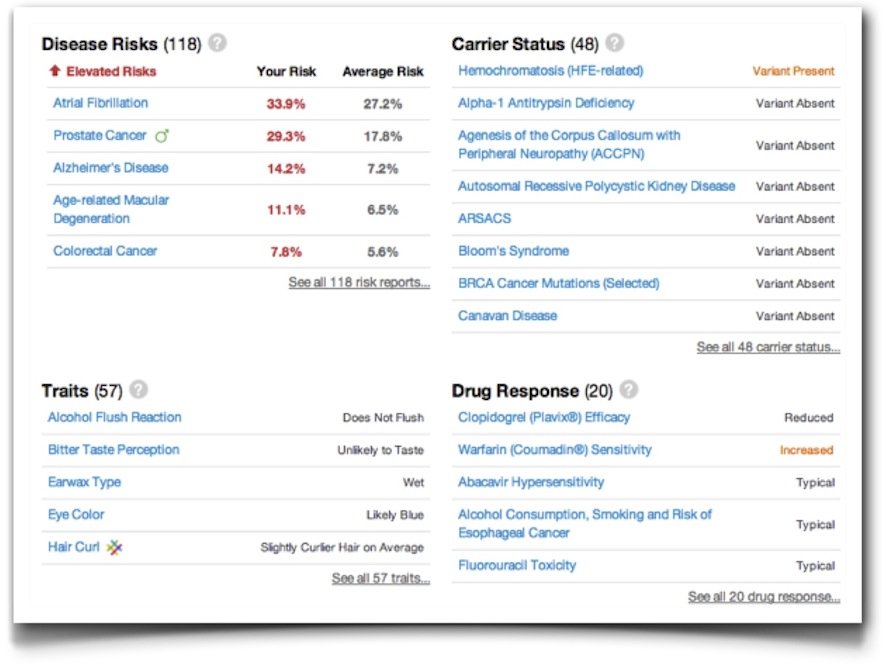The height and width of the screenshot is (670, 886).
Task: Click question mark icon next to Traits
Action: [x=139, y=390]
